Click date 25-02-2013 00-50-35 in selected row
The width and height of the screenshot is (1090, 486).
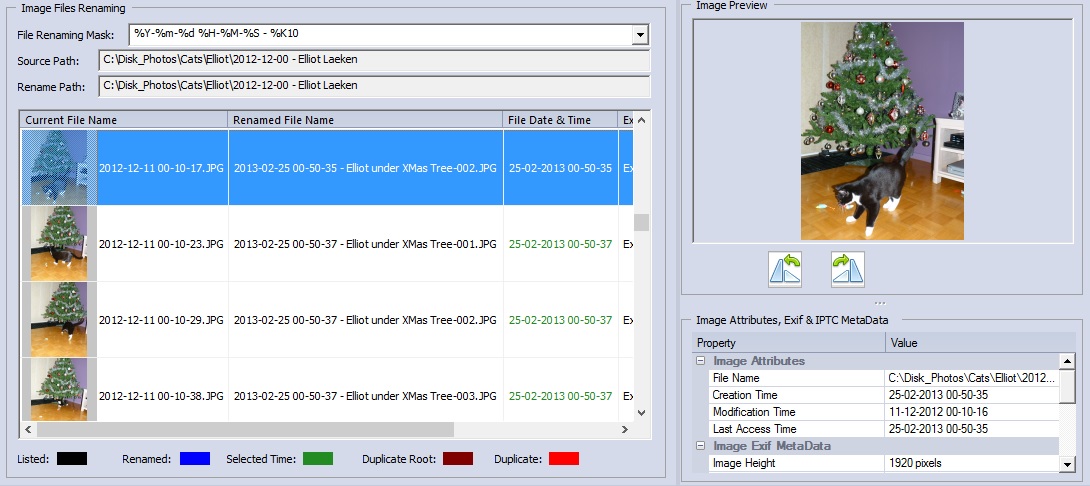click(x=560, y=168)
